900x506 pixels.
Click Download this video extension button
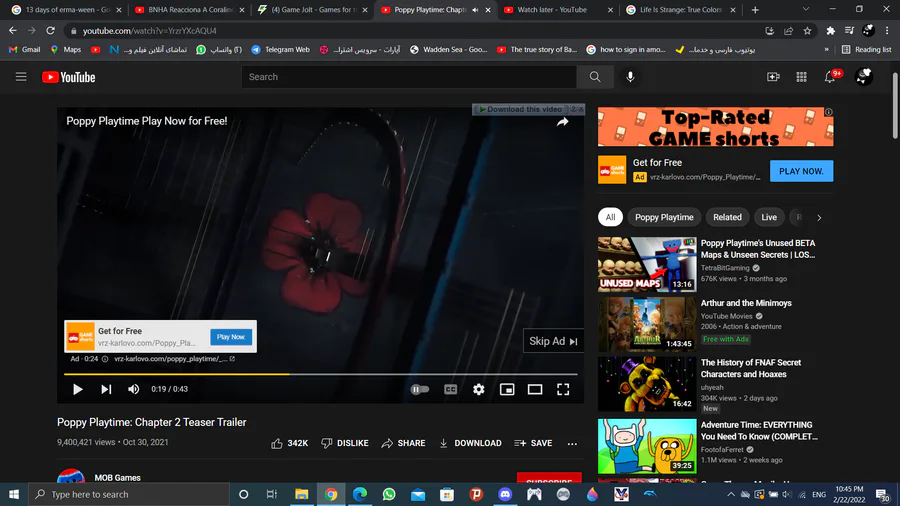tap(521, 109)
